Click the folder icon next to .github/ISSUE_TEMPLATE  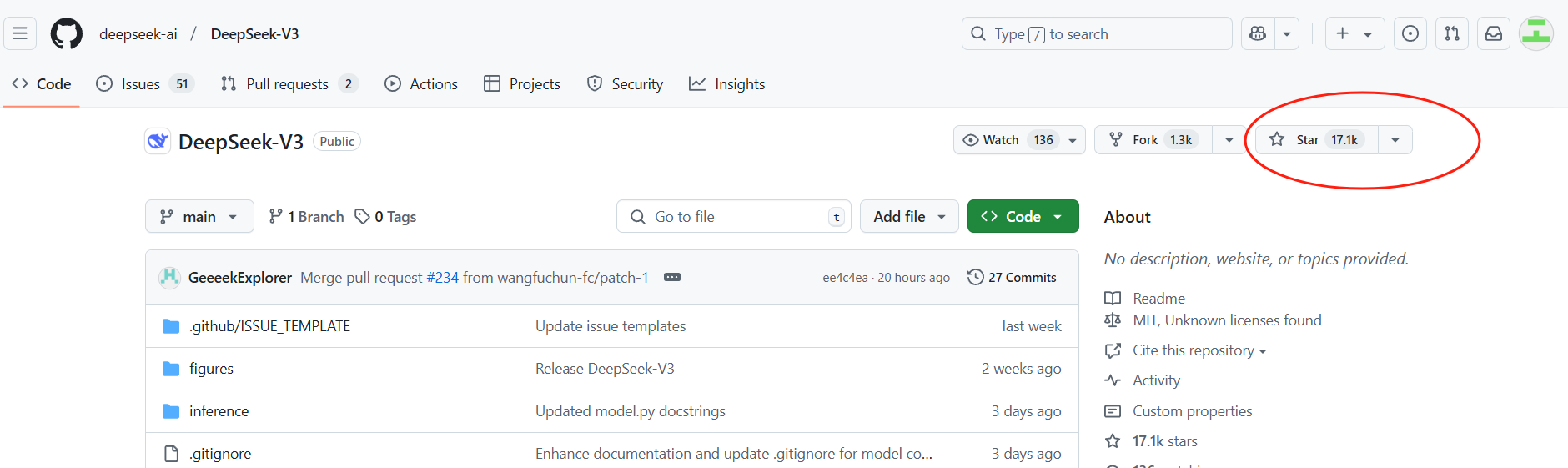point(171,326)
